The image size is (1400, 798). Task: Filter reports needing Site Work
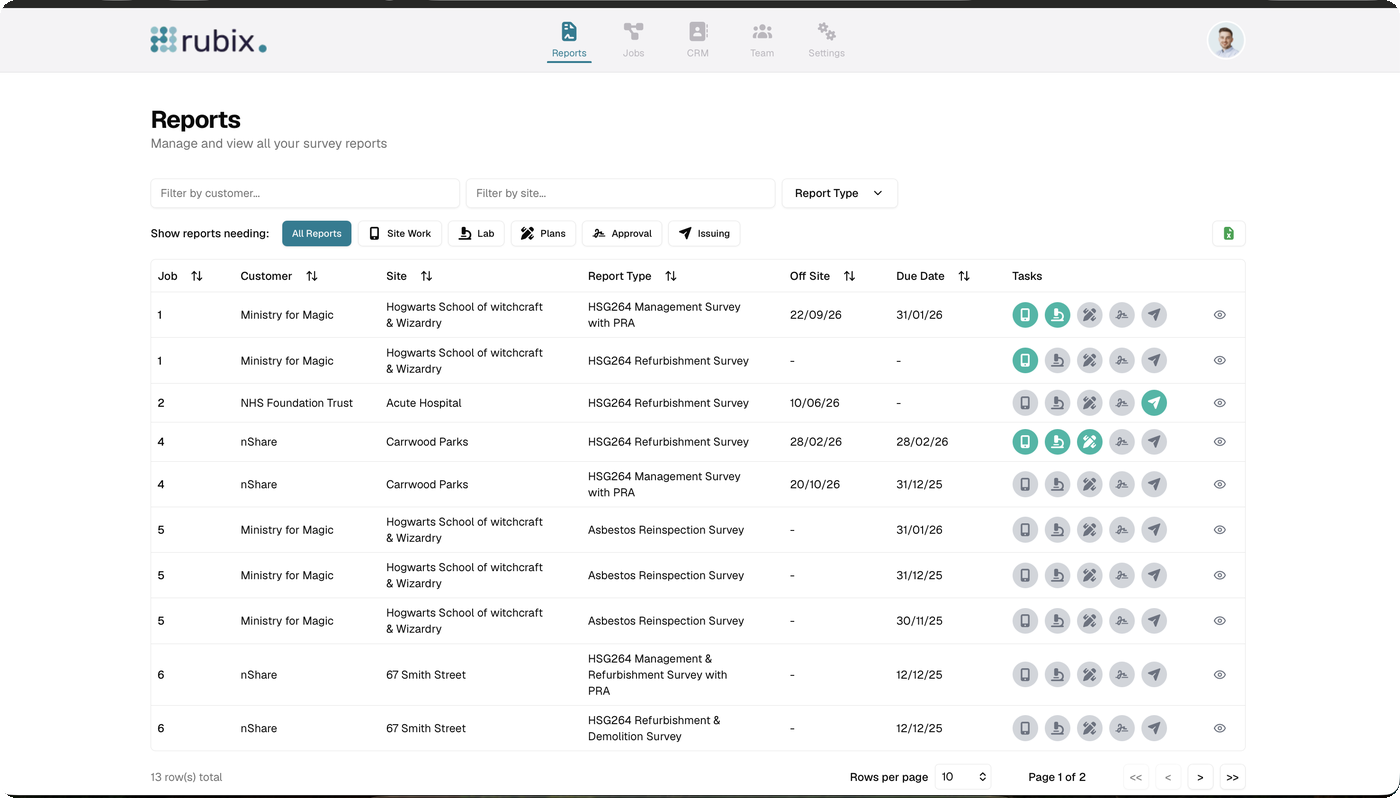click(x=400, y=233)
